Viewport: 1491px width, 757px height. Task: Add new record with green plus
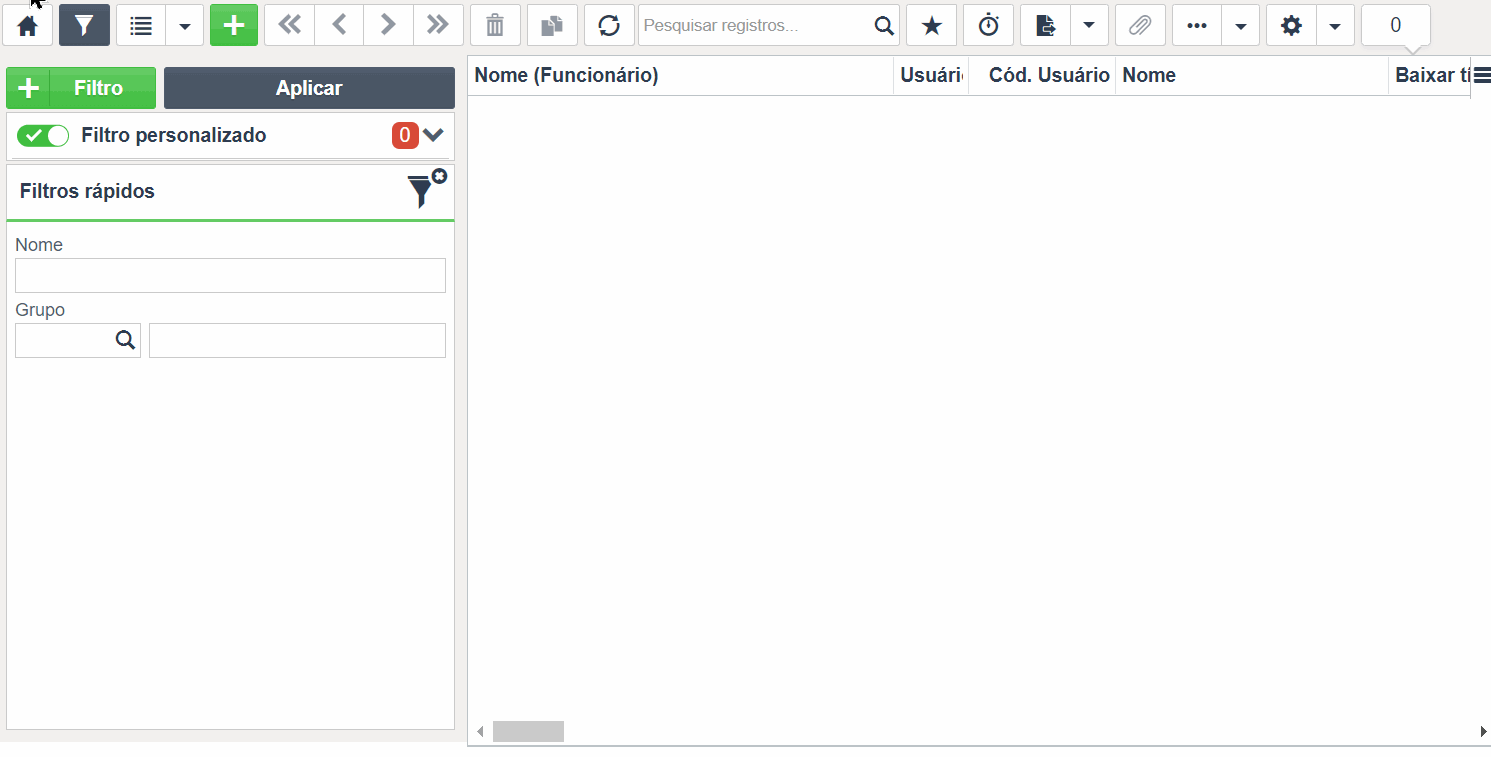234,26
